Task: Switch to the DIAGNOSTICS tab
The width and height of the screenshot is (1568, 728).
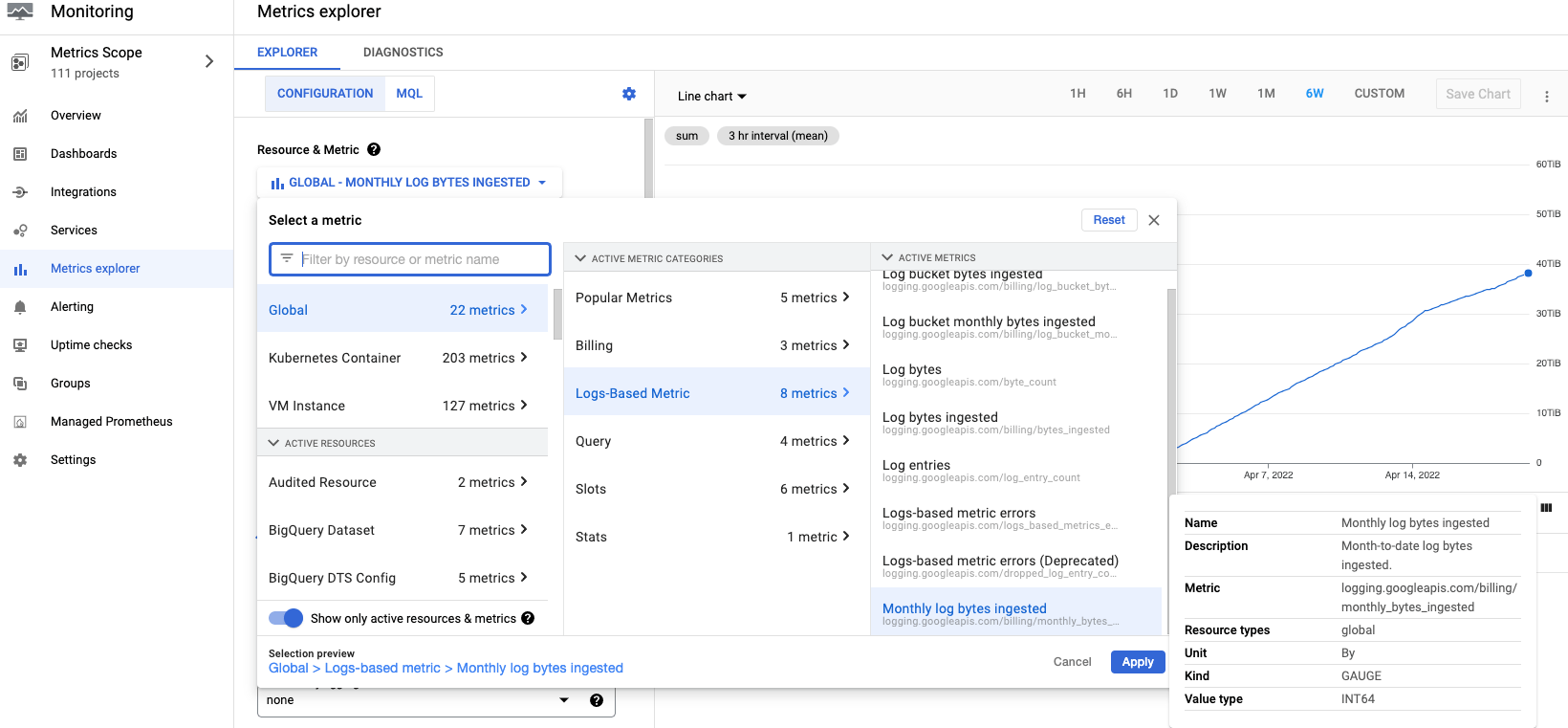Action: coord(403,53)
